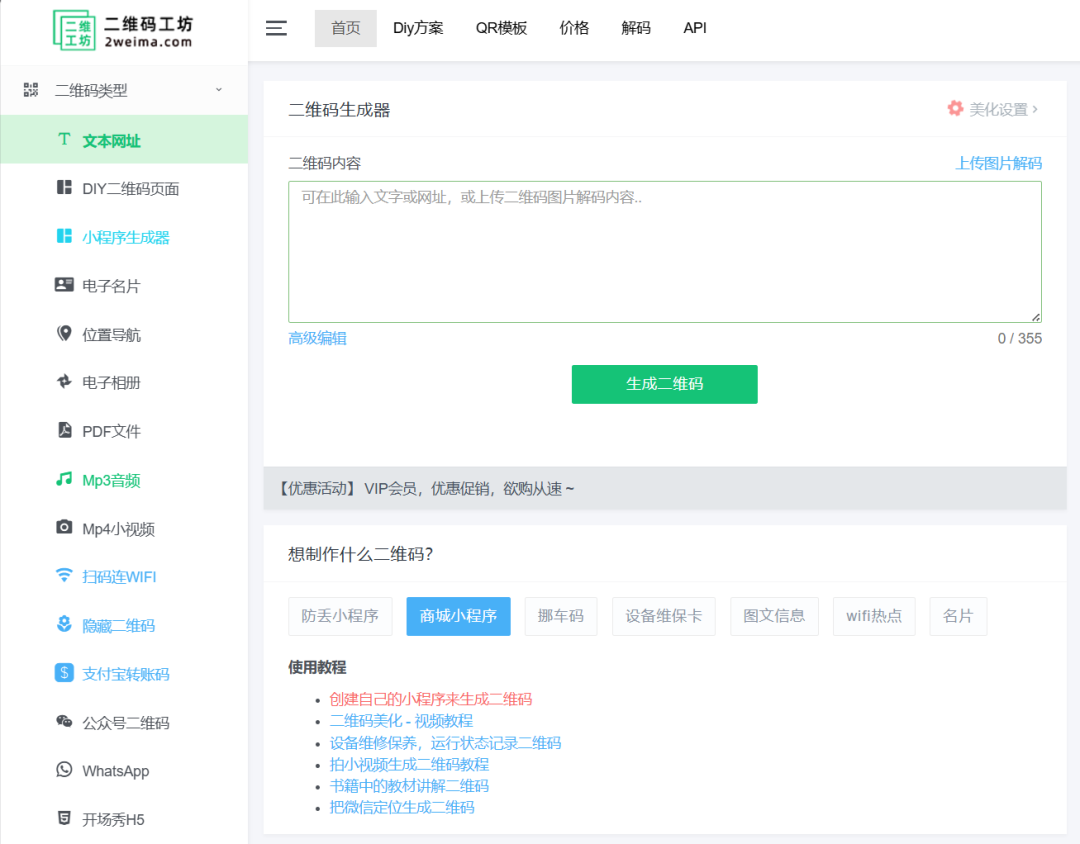Collapse the 二维码类型 sidebar section
The height and width of the screenshot is (844, 1080).
[218, 90]
